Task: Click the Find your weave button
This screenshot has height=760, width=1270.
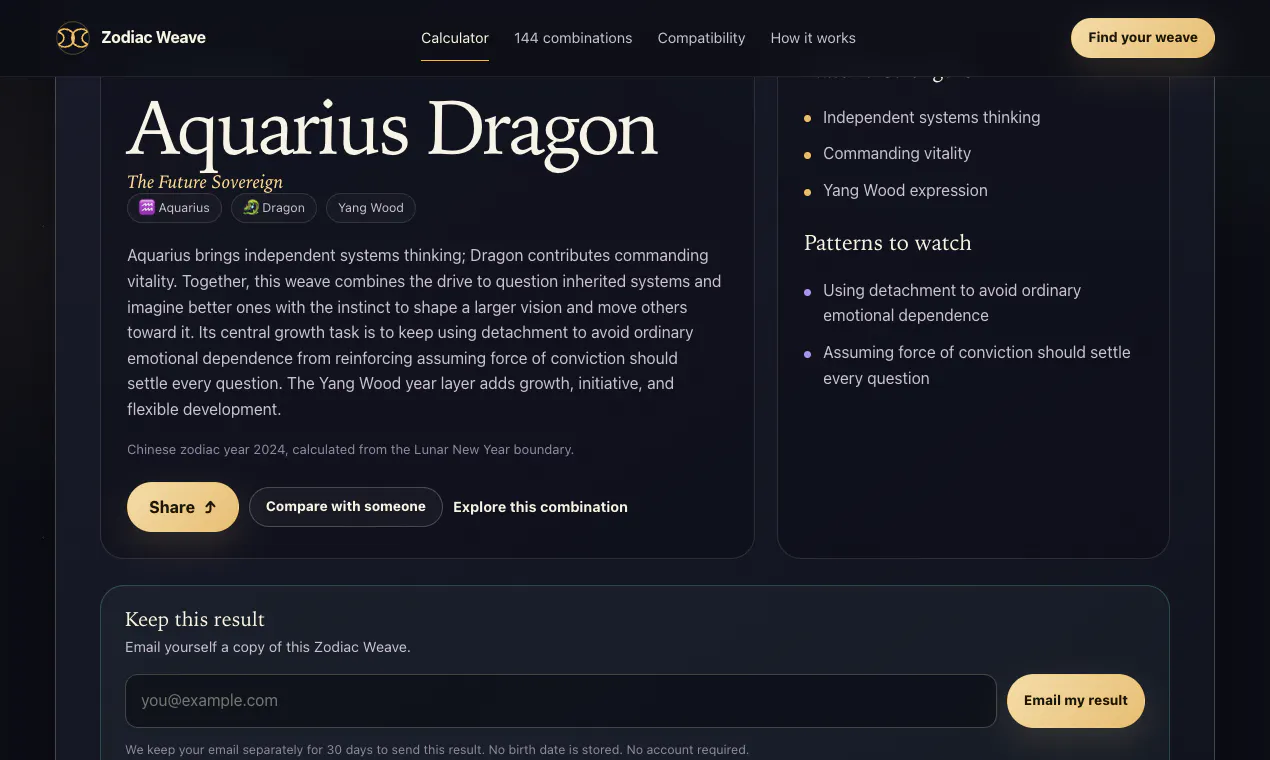Action: pos(1143,38)
